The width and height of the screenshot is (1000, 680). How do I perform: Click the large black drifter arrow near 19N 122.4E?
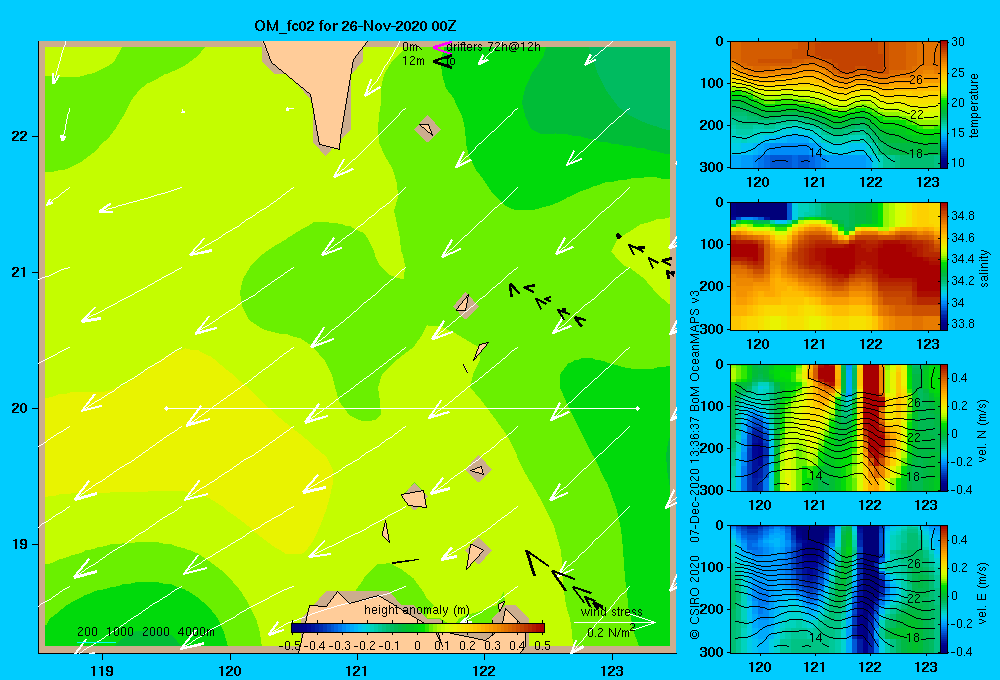pyautogui.click(x=537, y=562)
